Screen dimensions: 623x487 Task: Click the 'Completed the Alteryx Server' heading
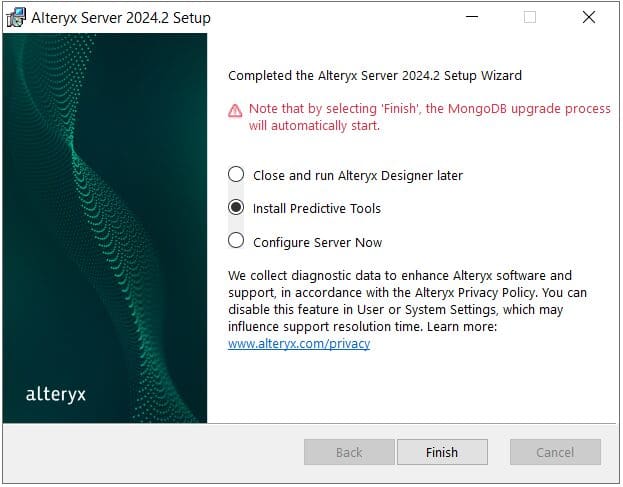[375, 75]
